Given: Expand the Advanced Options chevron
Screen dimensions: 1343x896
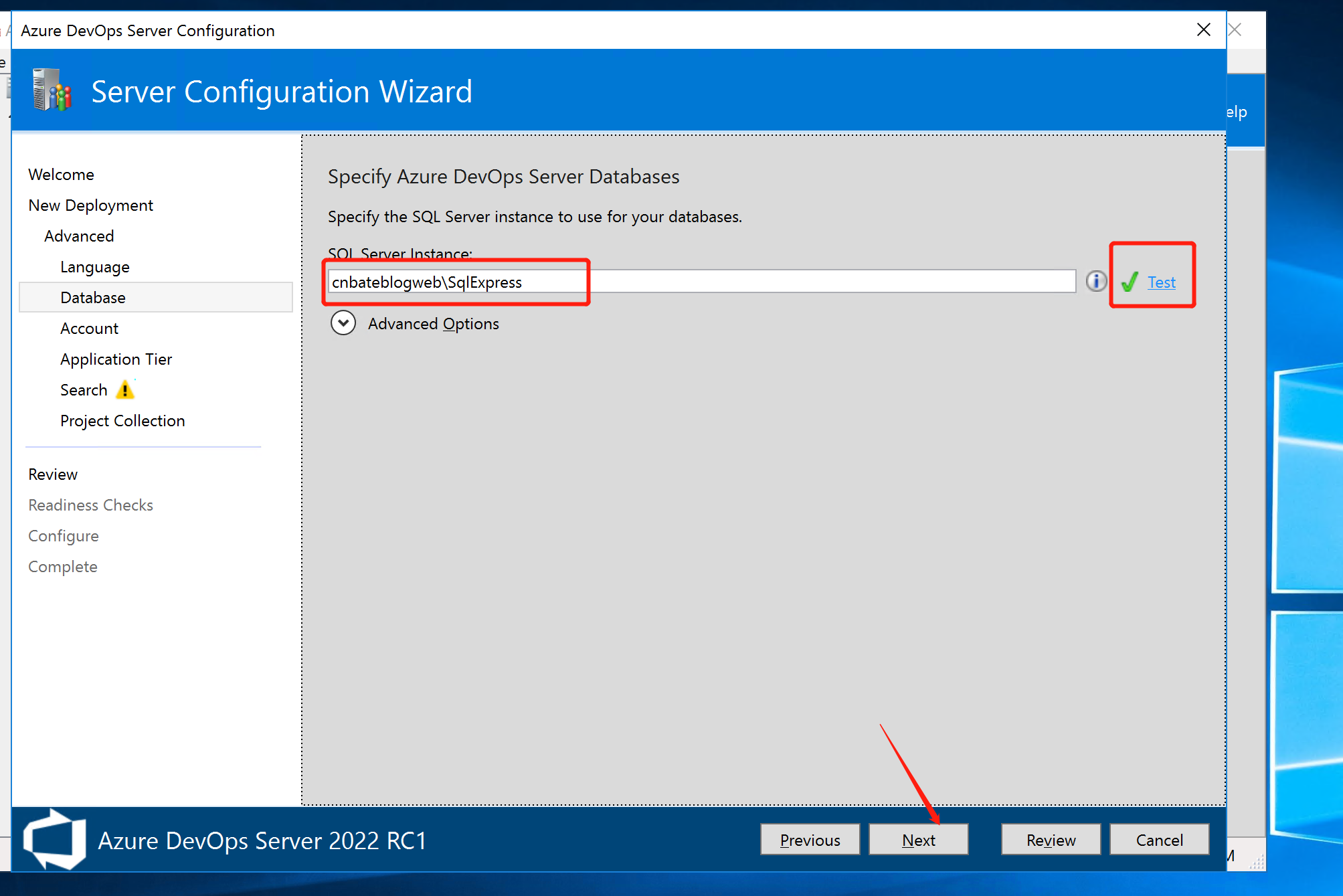Looking at the screenshot, I should (x=343, y=323).
